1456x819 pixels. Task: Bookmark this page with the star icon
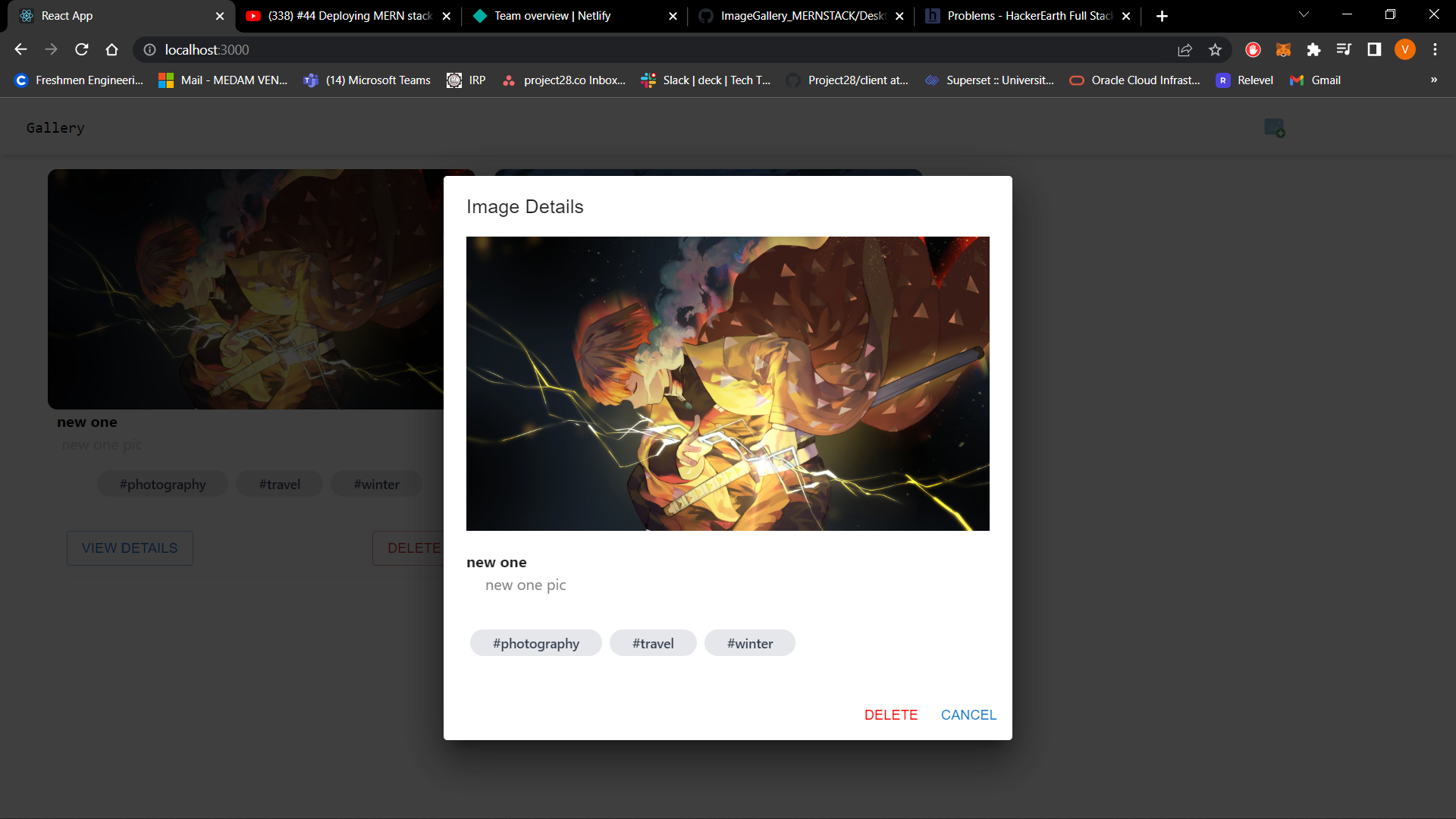[x=1215, y=49]
